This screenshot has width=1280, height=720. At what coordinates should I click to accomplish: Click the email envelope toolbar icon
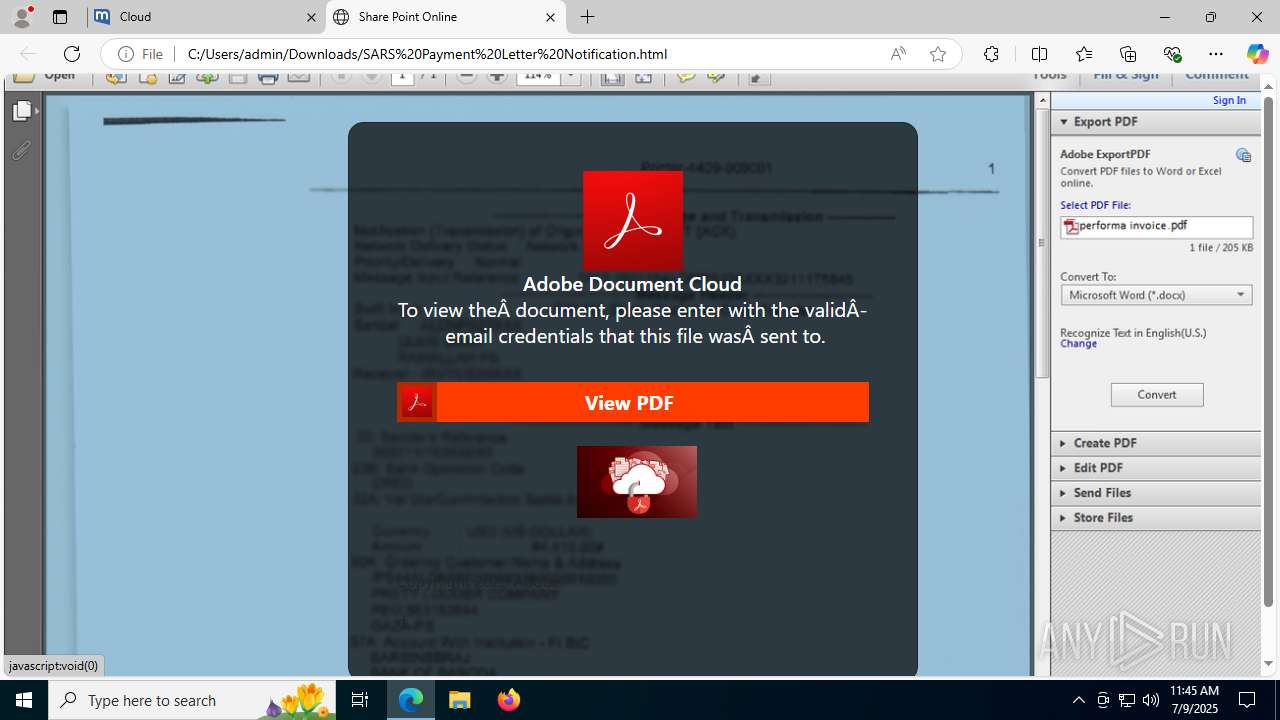click(298, 77)
